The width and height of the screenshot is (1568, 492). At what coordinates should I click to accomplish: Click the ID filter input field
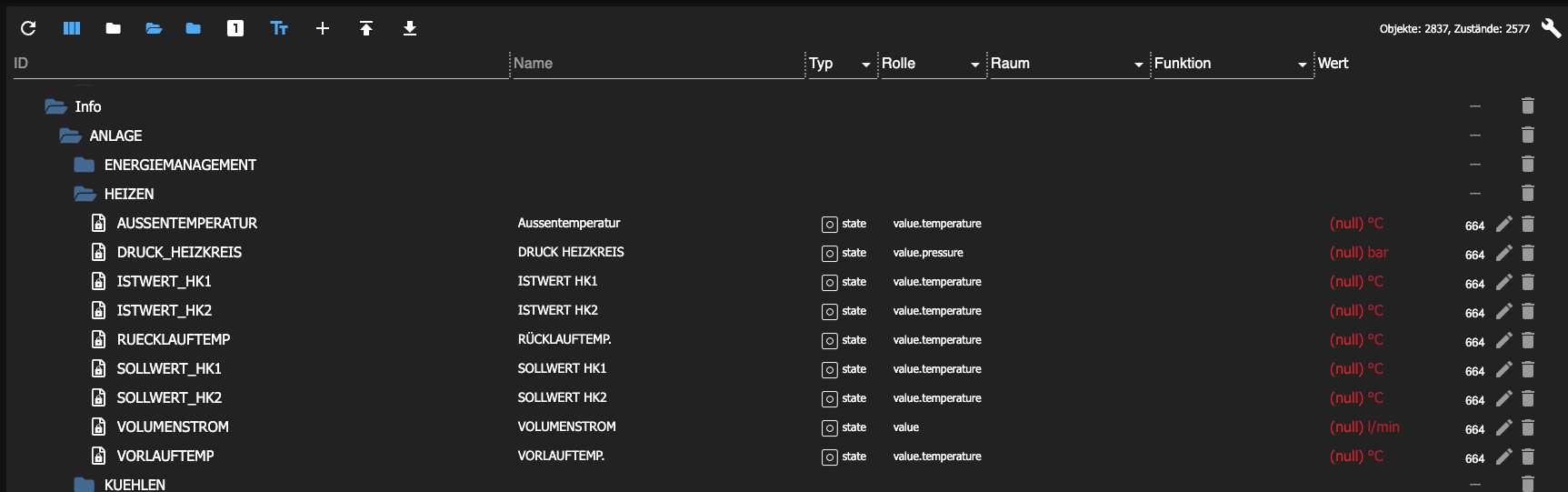tap(259, 64)
